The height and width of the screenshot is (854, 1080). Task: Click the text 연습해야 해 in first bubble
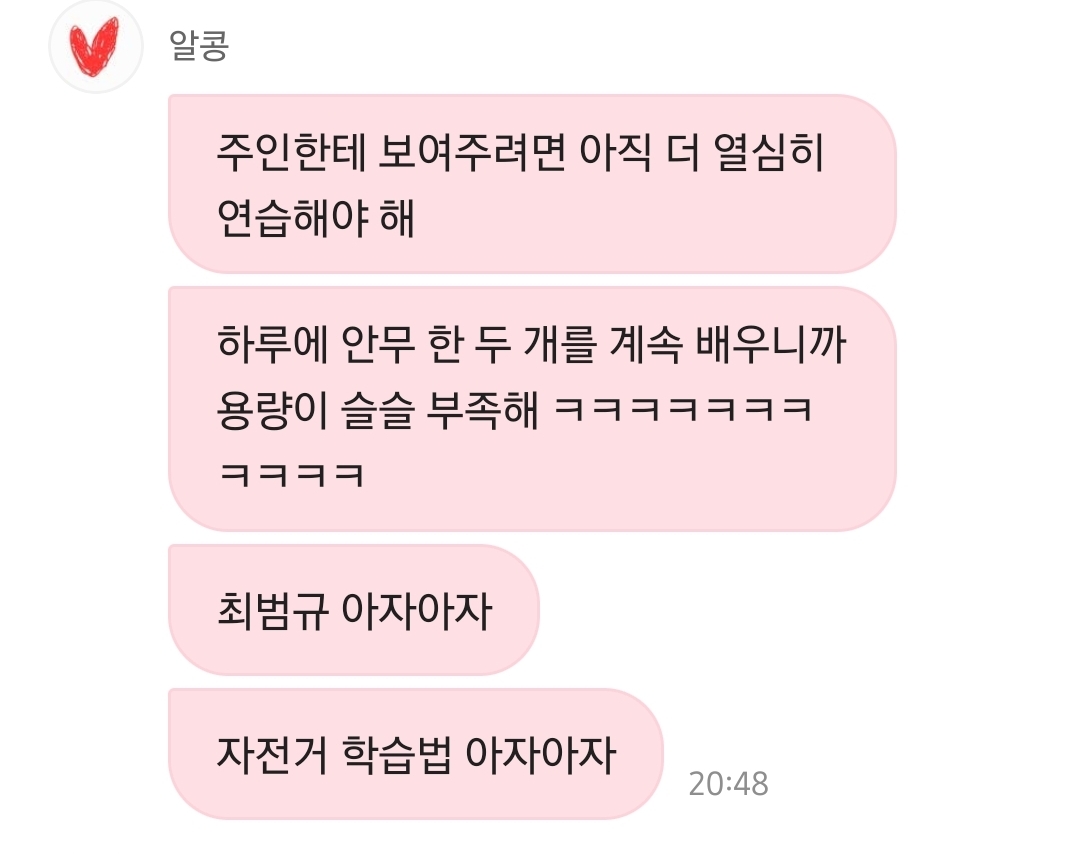tap(316, 218)
